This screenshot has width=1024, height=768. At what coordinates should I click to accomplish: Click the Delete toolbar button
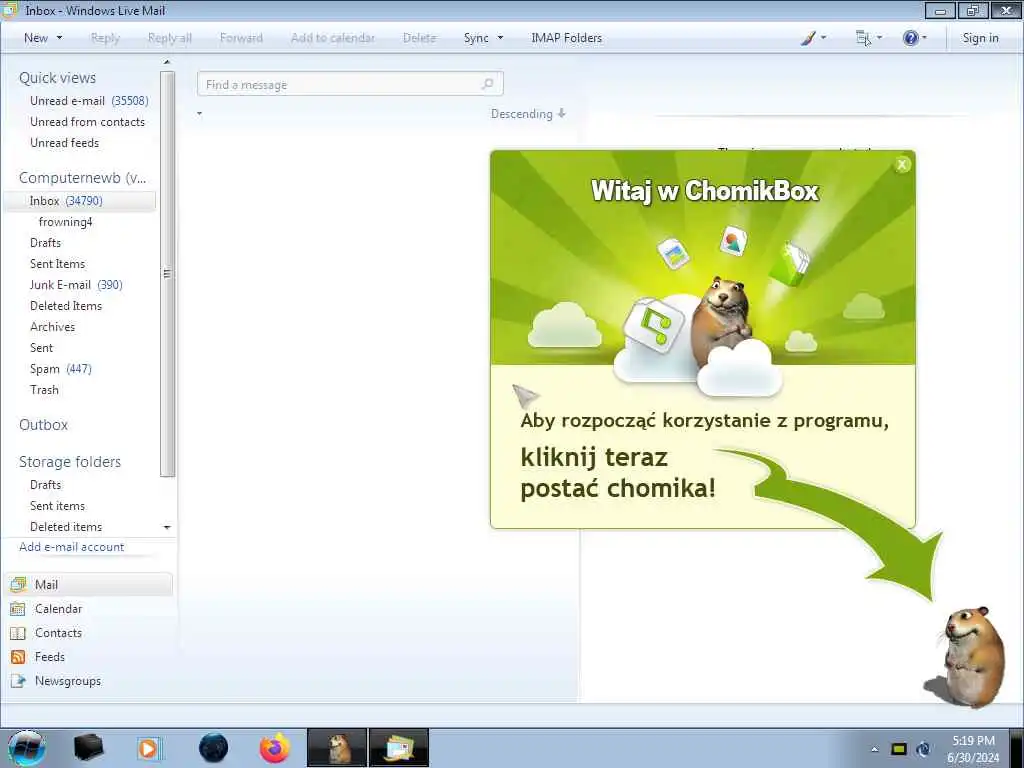click(419, 38)
